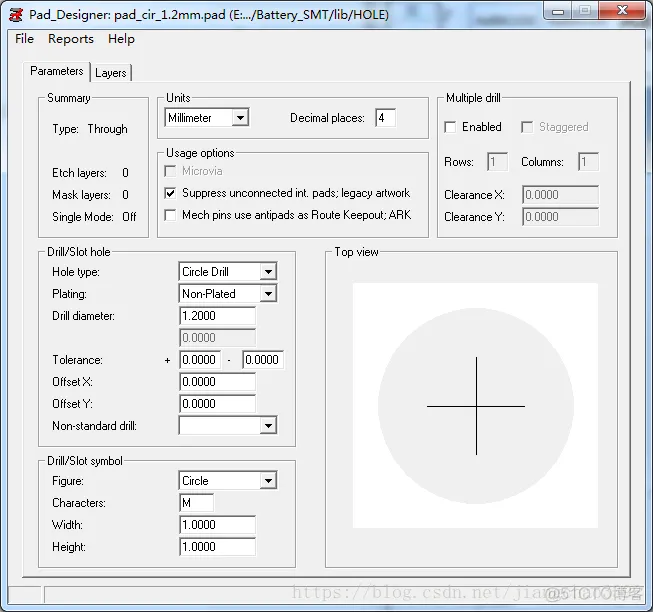
Task: Switch to the Parameters tab
Action: coord(57,71)
